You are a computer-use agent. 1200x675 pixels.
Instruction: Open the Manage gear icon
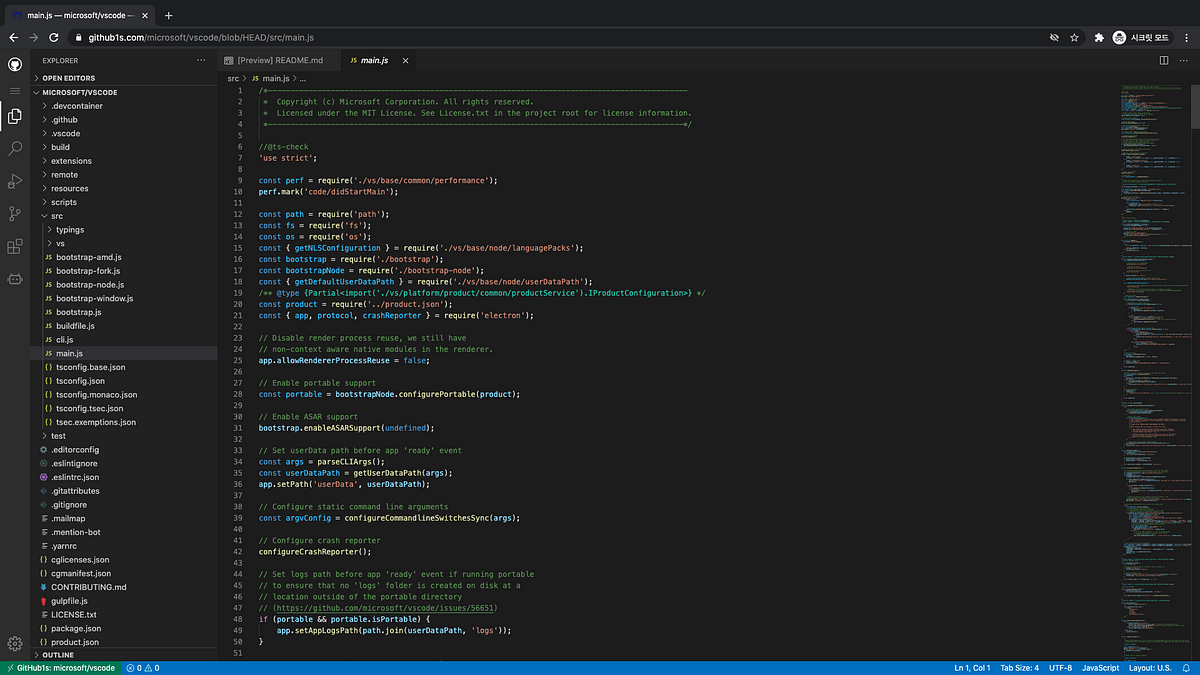(15, 643)
